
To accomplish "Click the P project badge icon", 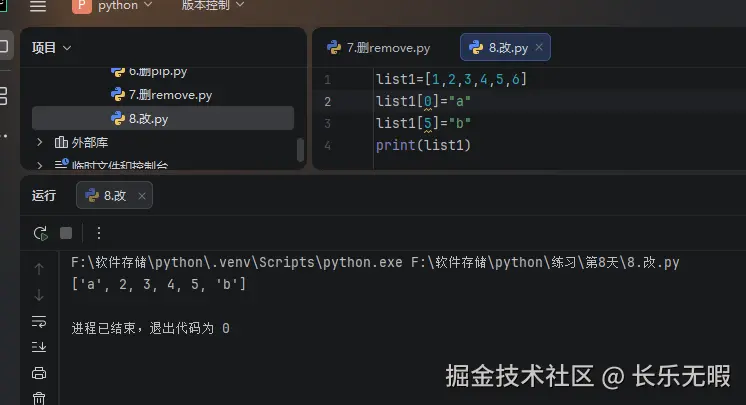I will point(81,6).
